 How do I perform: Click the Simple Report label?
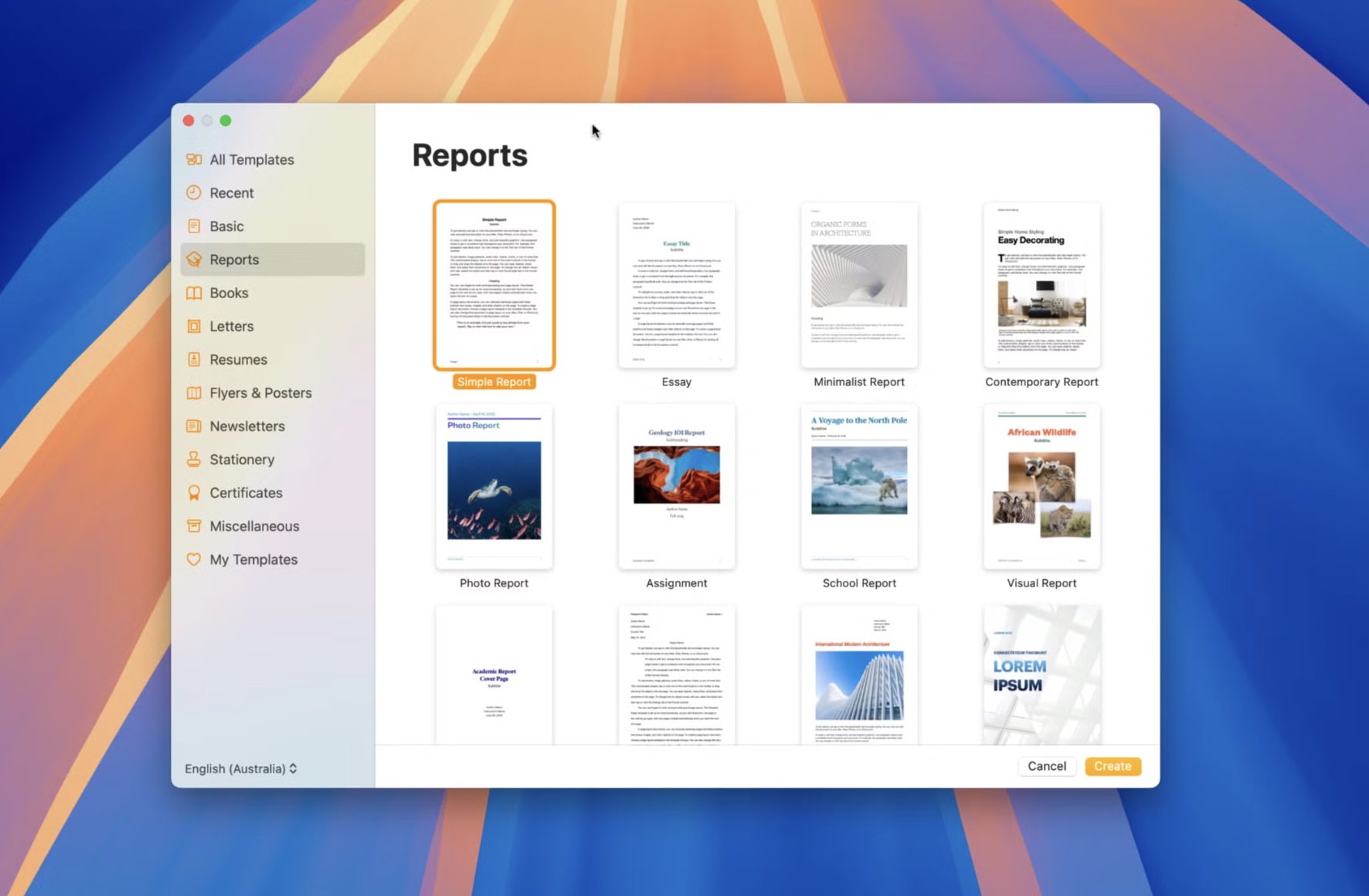click(494, 382)
